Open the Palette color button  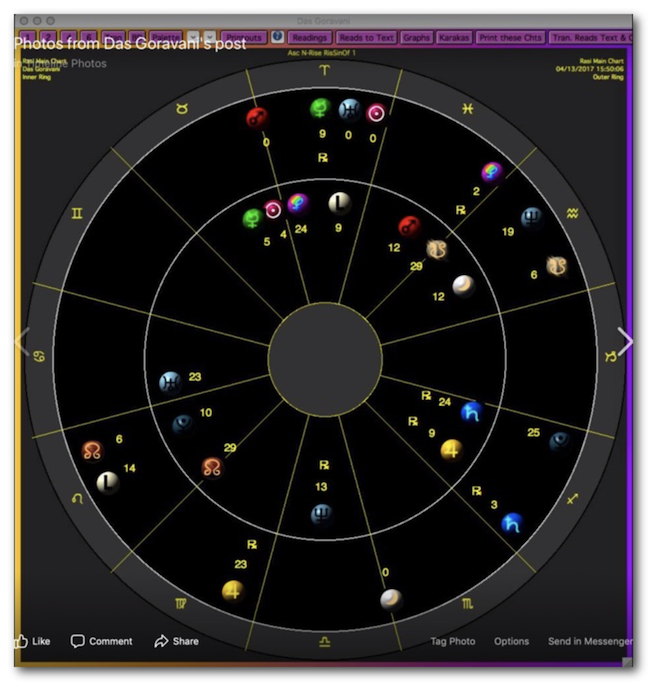click(165, 37)
